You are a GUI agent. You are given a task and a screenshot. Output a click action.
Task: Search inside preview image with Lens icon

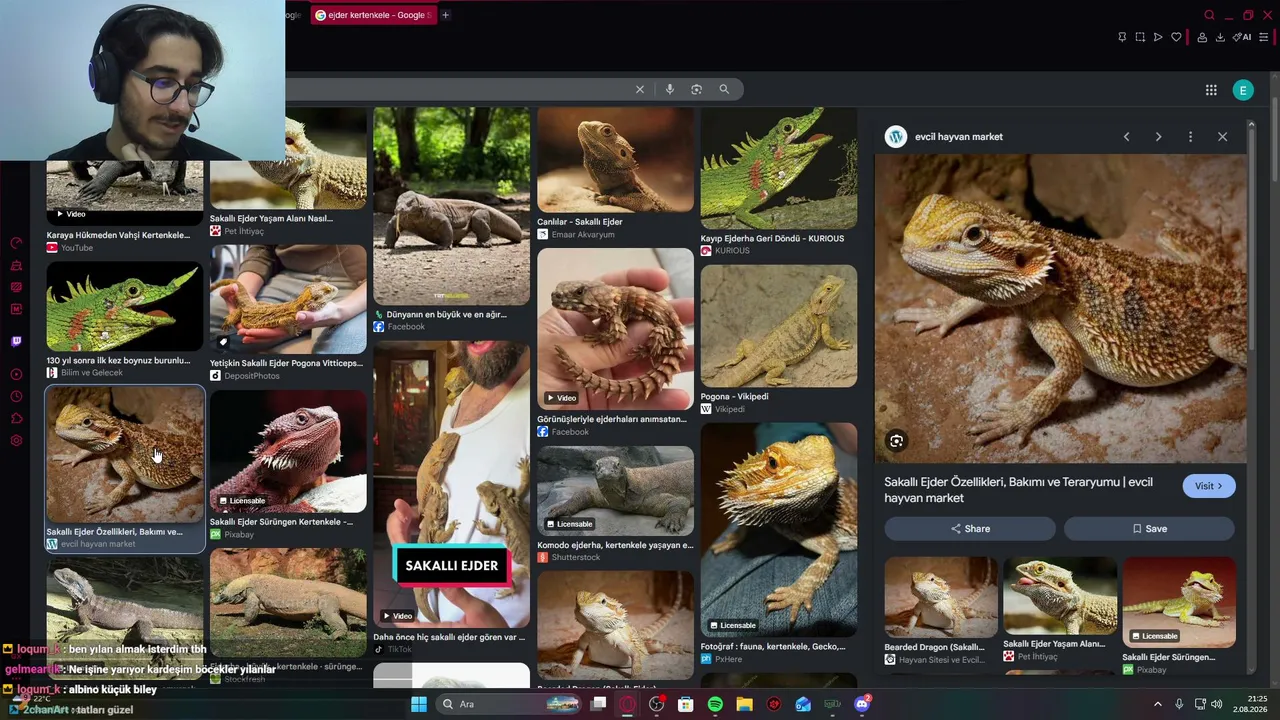896,441
